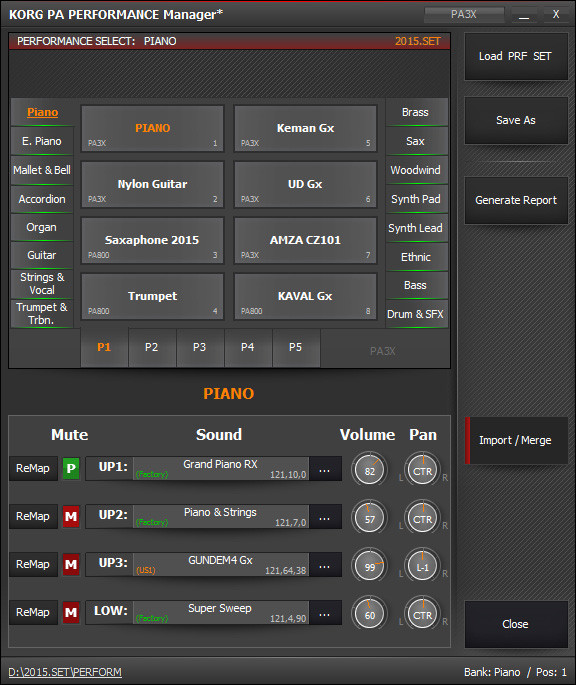The image size is (576, 685).
Task: Select the Ethnic bank
Action: tap(416, 257)
